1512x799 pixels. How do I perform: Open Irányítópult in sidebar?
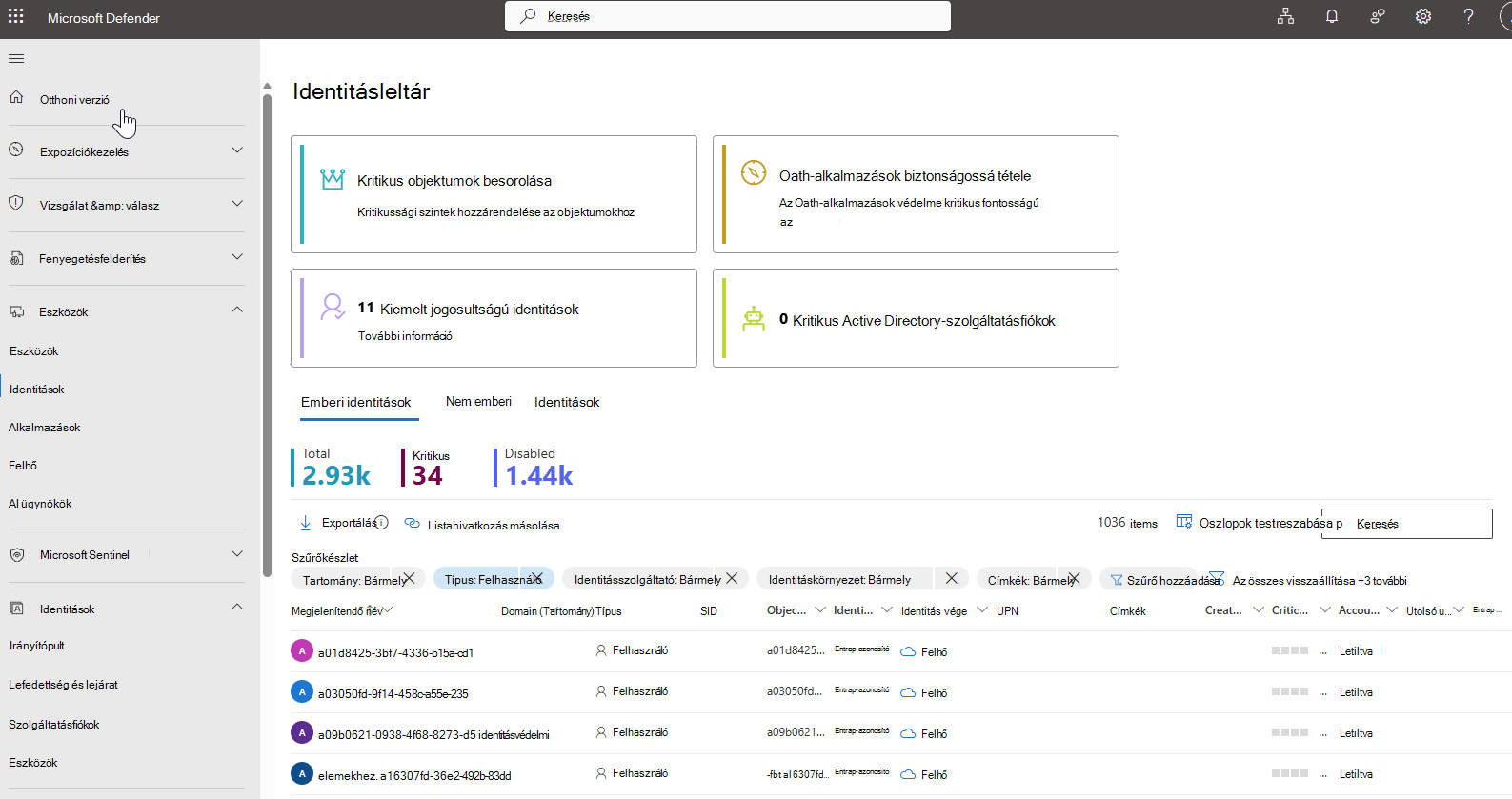(37, 646)
